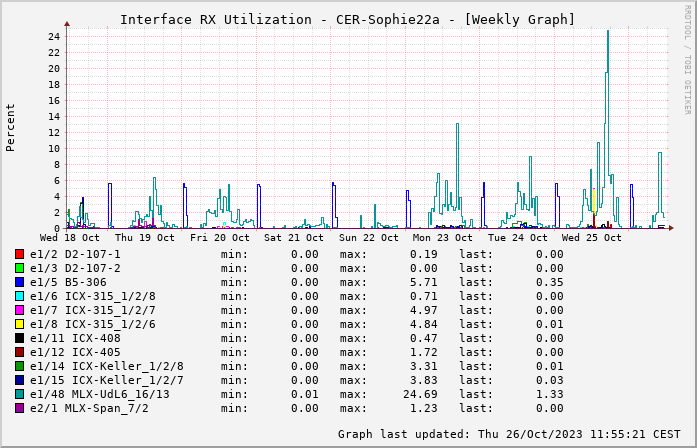697x448 pixels.
Task: Select the Sat 21 Oct x-axis label
Action: click(294, 238)
